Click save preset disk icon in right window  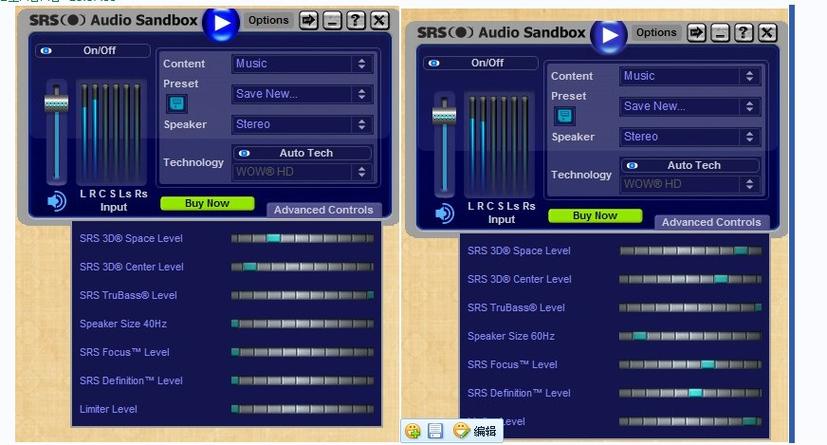564,116
